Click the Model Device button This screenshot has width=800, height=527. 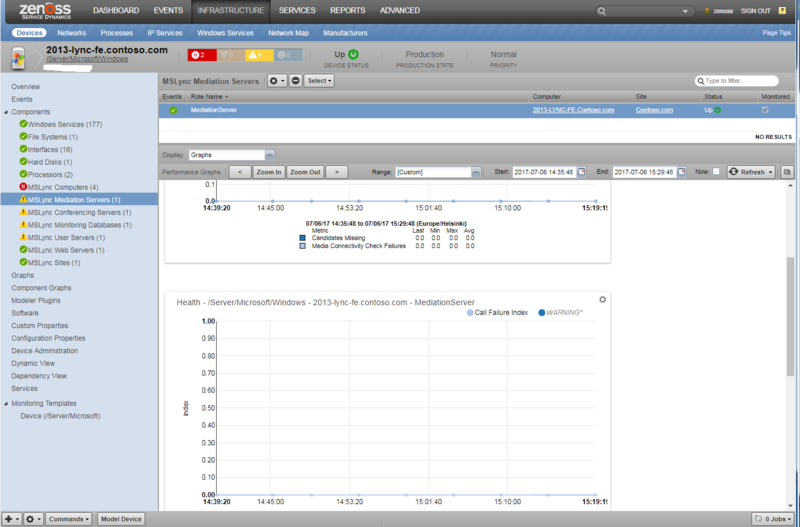(x=121, y=519)
